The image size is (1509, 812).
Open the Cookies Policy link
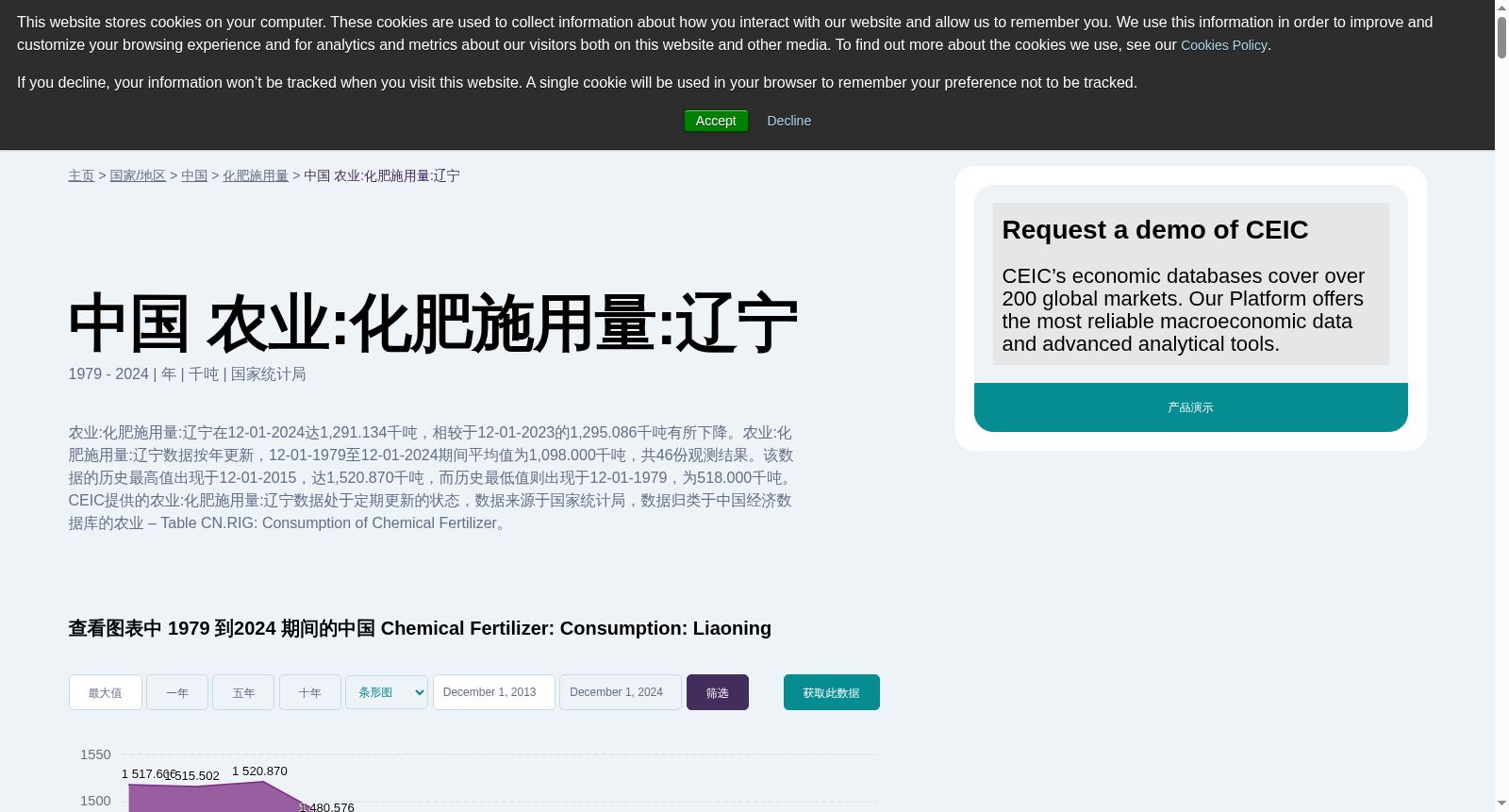coord(1223,45)
